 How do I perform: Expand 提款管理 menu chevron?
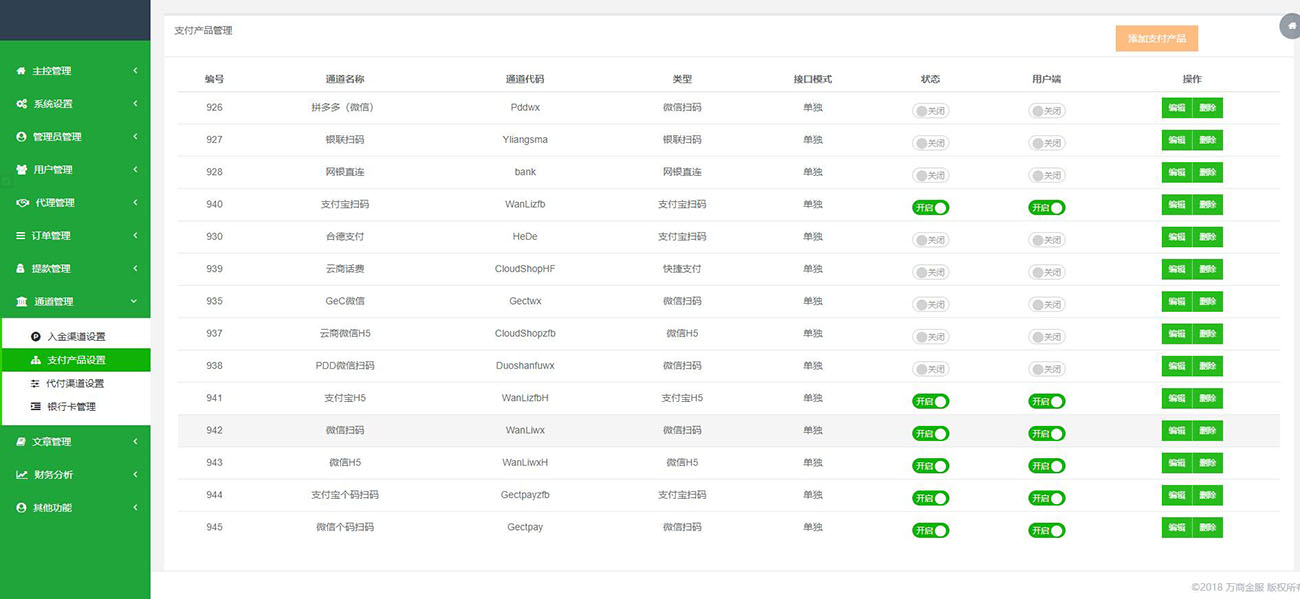click(135, 269)
